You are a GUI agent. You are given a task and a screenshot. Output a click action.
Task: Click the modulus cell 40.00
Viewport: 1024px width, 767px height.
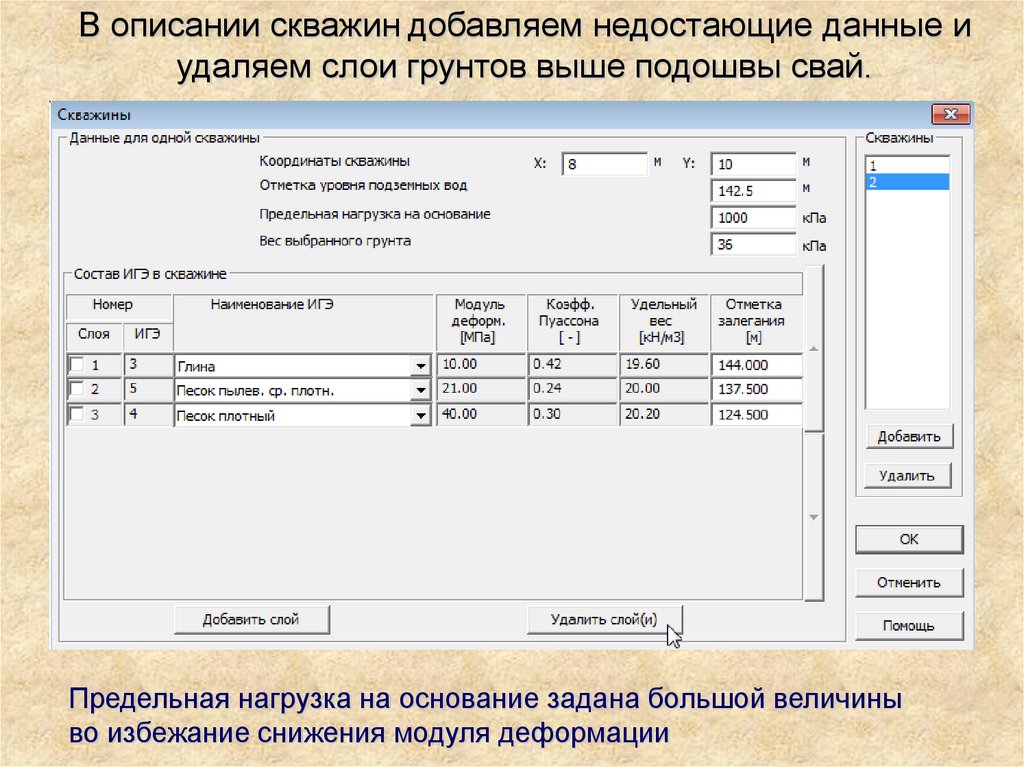click(481, 414)
